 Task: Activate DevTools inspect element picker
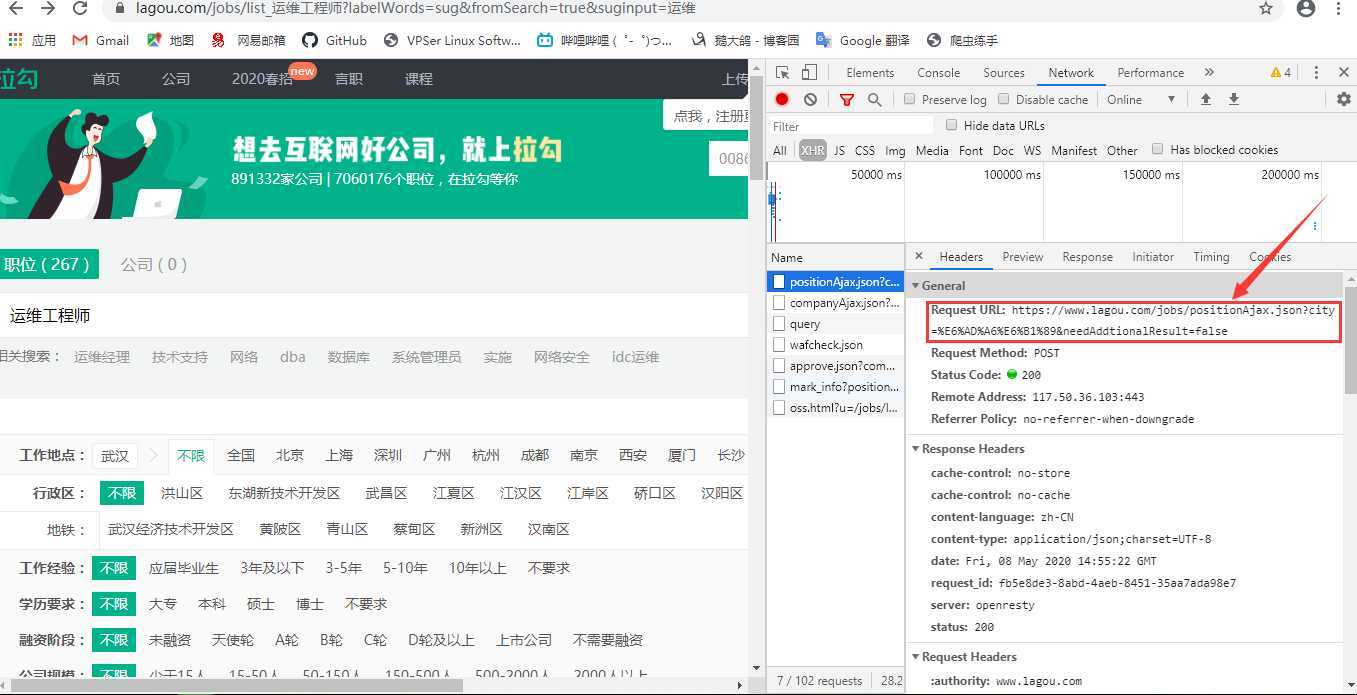pyautogui.click(x=783, y=73)
